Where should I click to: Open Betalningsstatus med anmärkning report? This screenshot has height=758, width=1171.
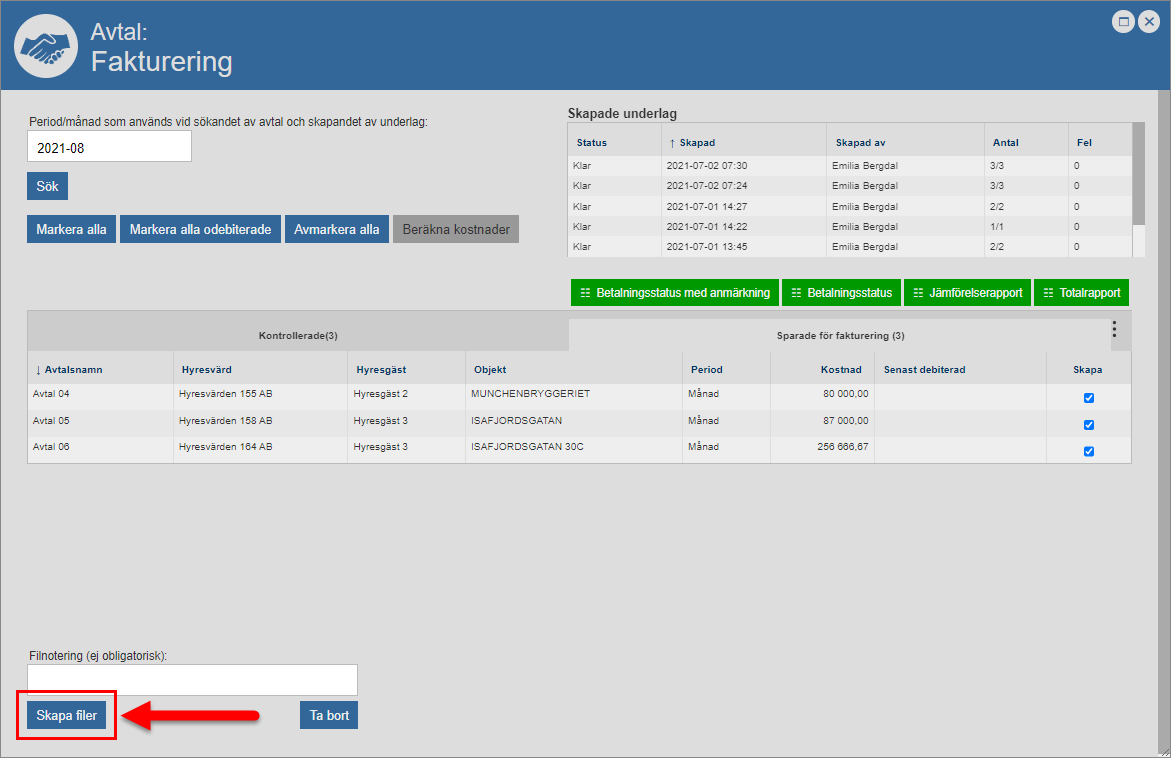[674, 293]
